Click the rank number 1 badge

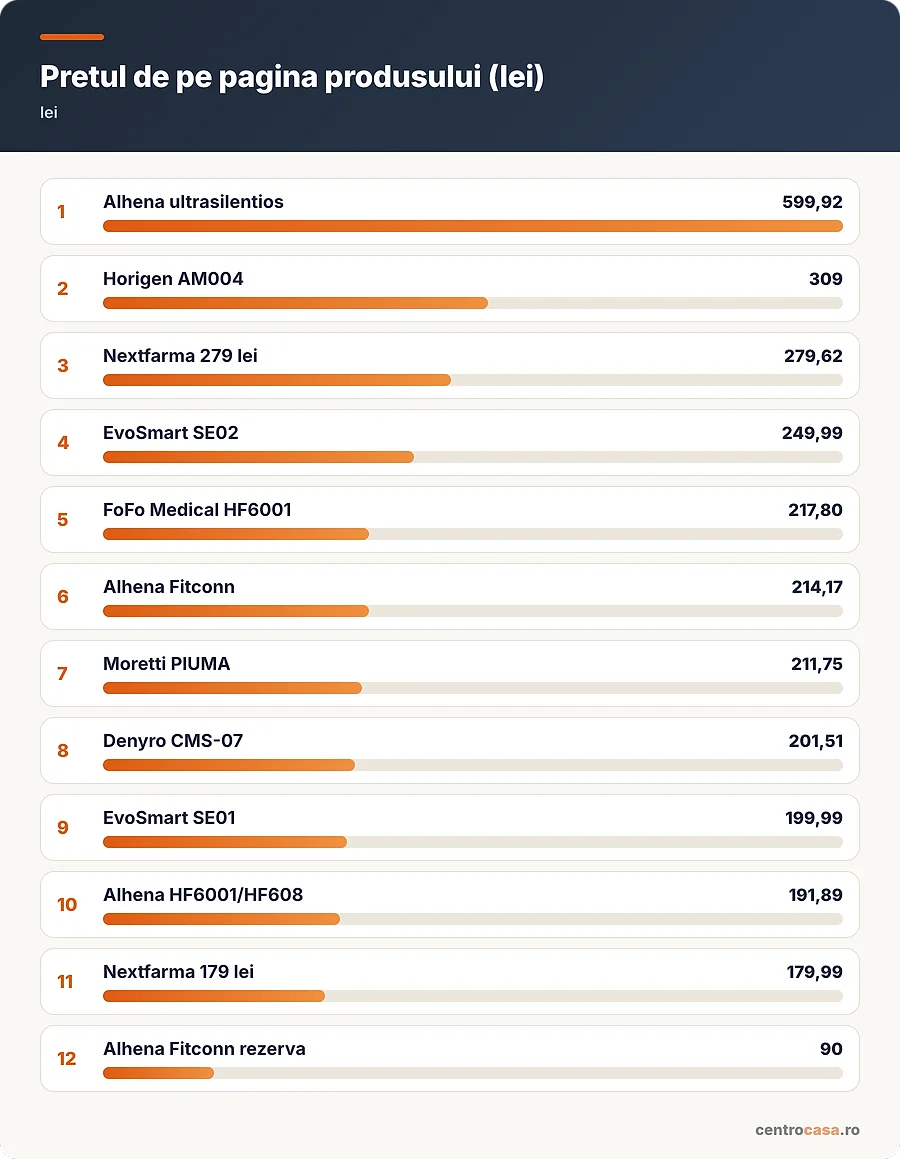click(61, 212)
